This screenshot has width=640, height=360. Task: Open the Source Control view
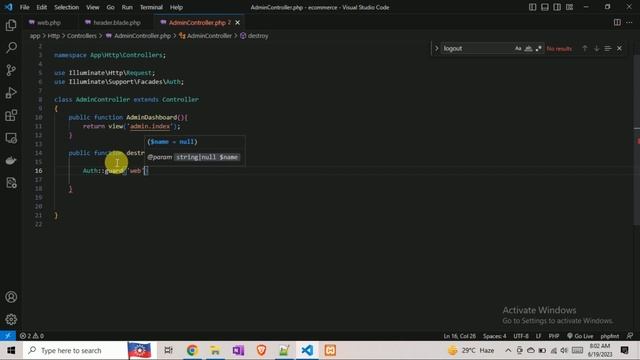tap(11, 70)
